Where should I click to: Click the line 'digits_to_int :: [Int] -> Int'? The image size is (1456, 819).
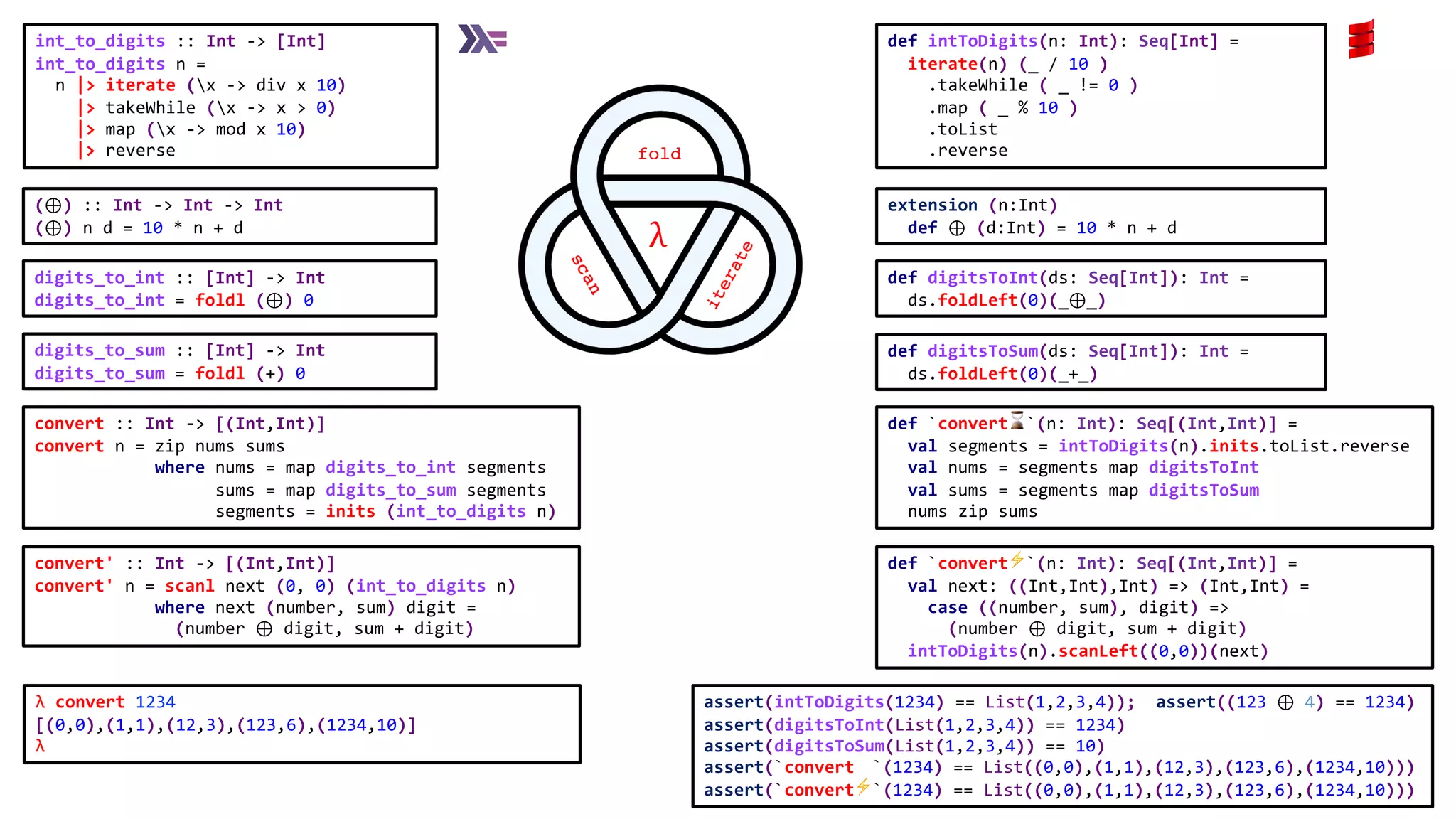[x=180, y=278]
